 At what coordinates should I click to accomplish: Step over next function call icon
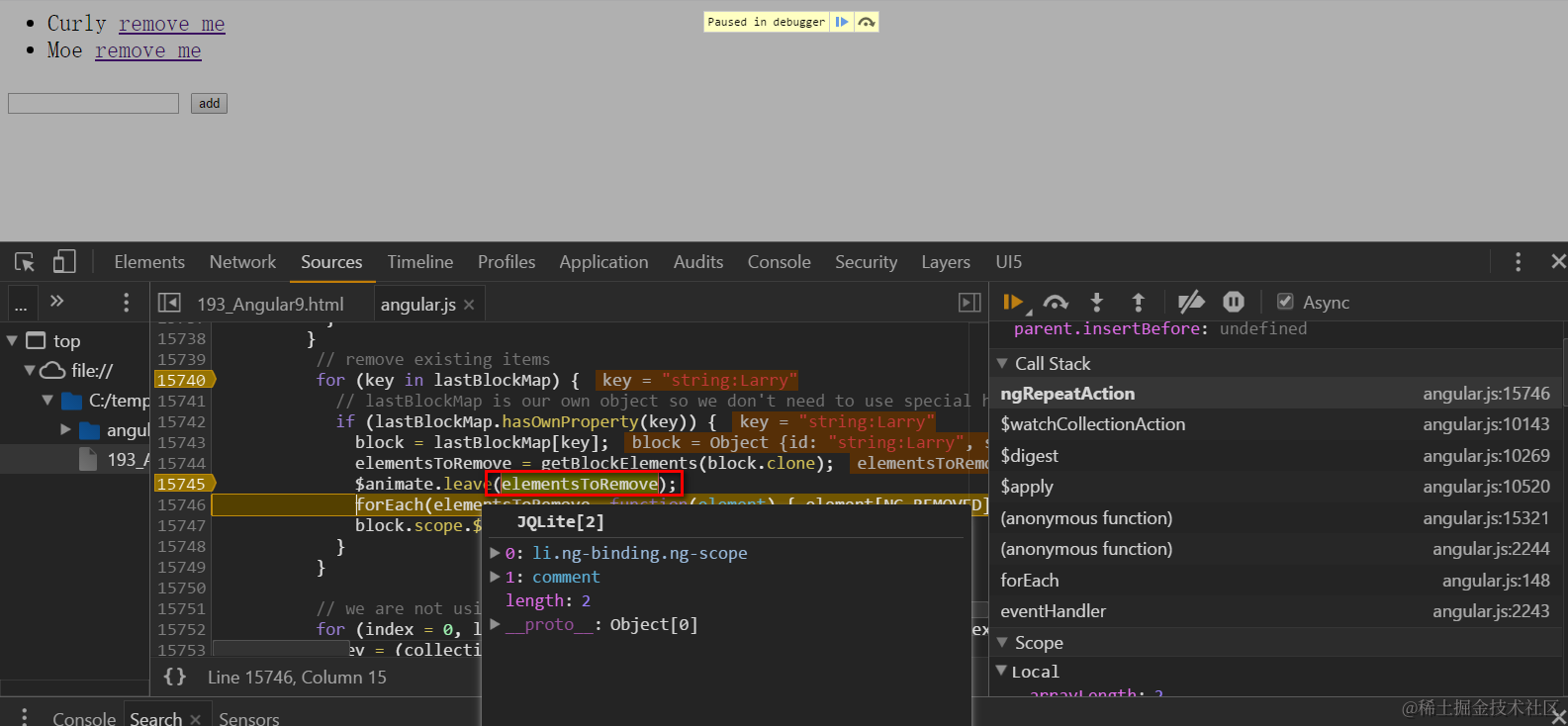[1056, 303]
